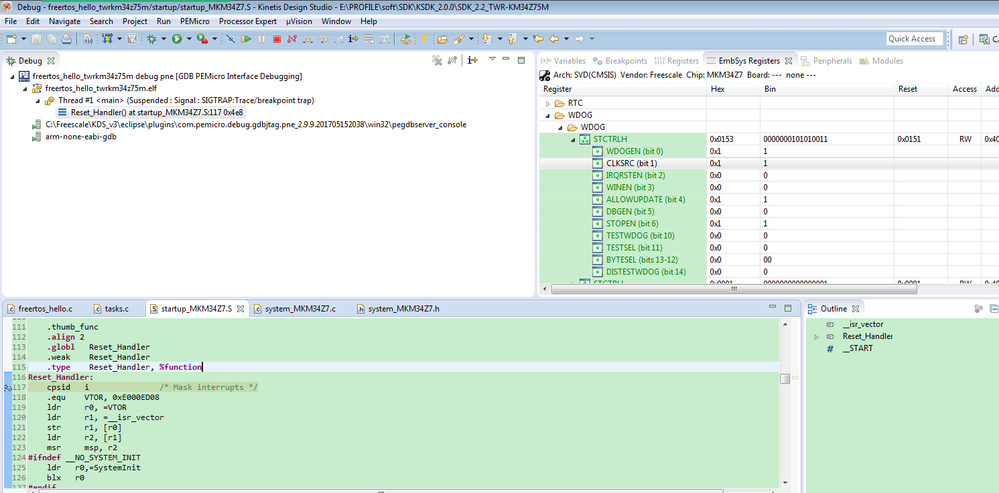
Task: Open the Back history dropdown arrow
Action: (x=566, y=39)
